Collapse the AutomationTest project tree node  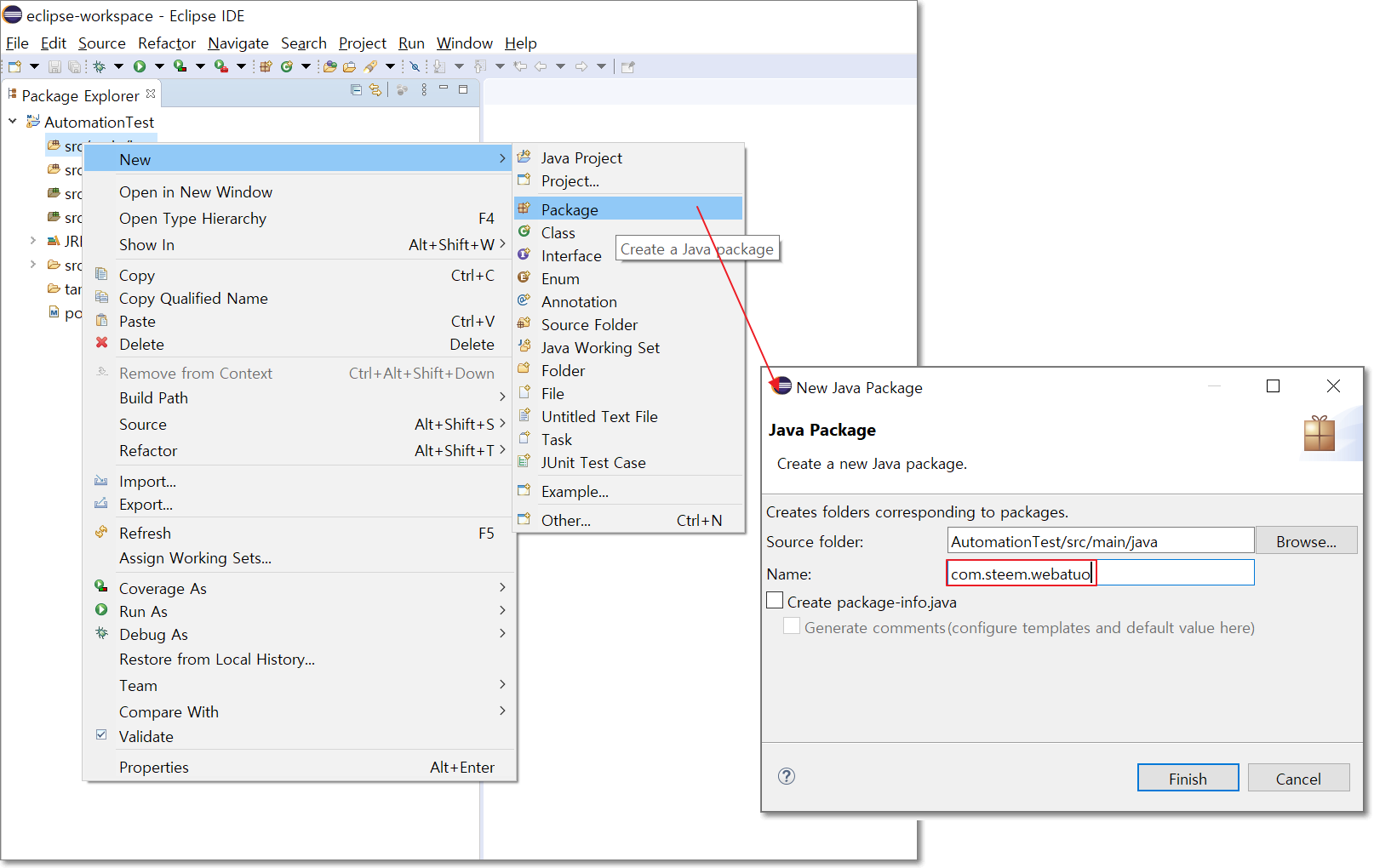[x=13, y=122]
